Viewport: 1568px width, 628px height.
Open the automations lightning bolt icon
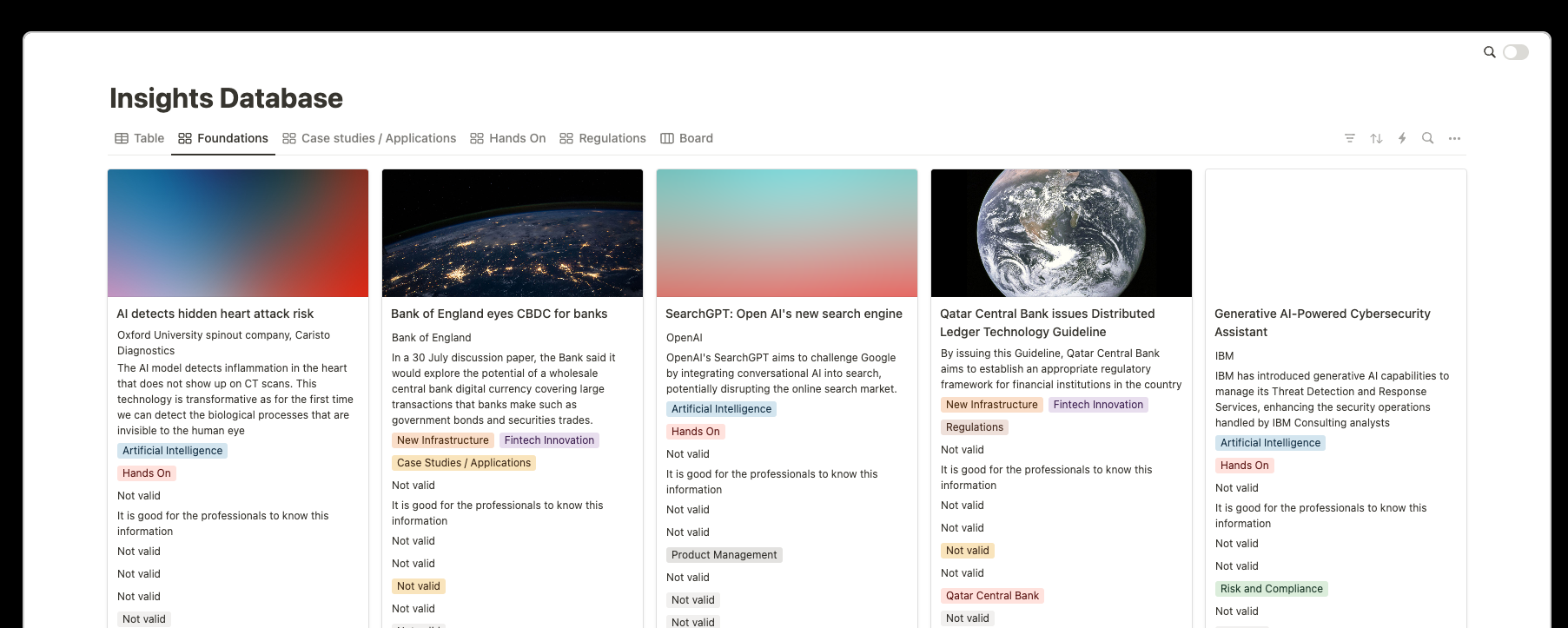pos(1402,138)
